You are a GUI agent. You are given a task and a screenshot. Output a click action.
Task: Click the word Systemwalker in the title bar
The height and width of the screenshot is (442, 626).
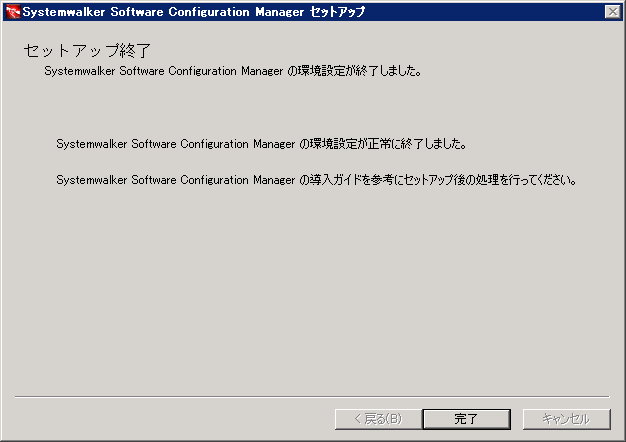(x=65, y=11)
